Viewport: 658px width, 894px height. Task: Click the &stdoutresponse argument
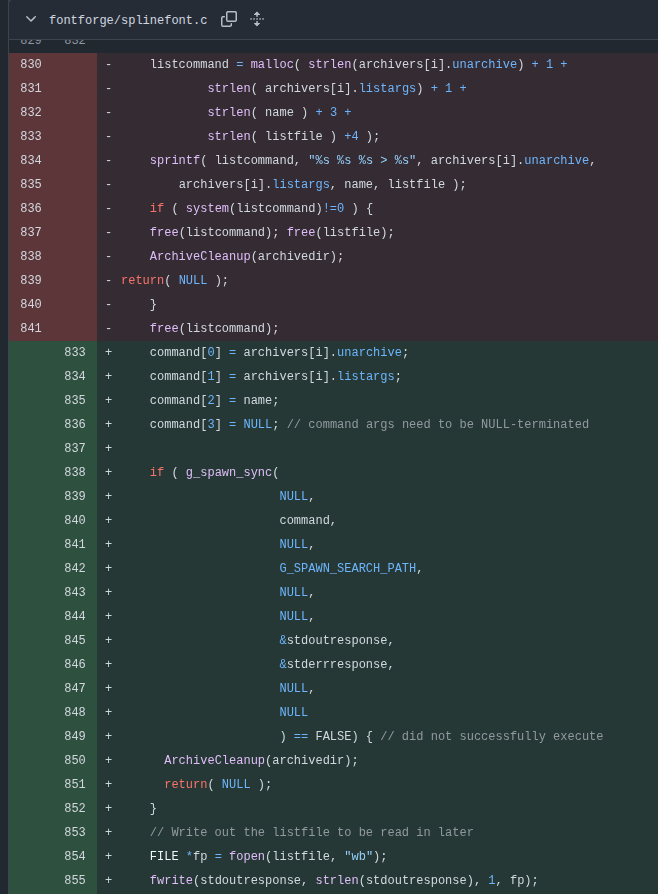(x=334, y=640)
